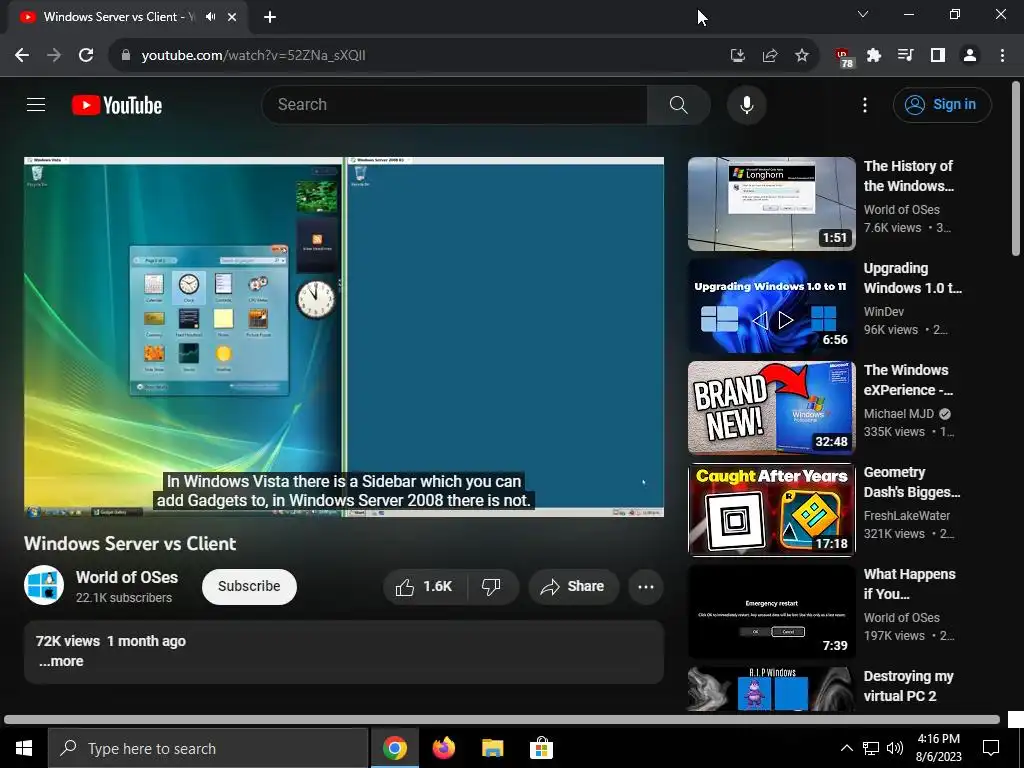Click the search magnifier button

coord(679,104)
